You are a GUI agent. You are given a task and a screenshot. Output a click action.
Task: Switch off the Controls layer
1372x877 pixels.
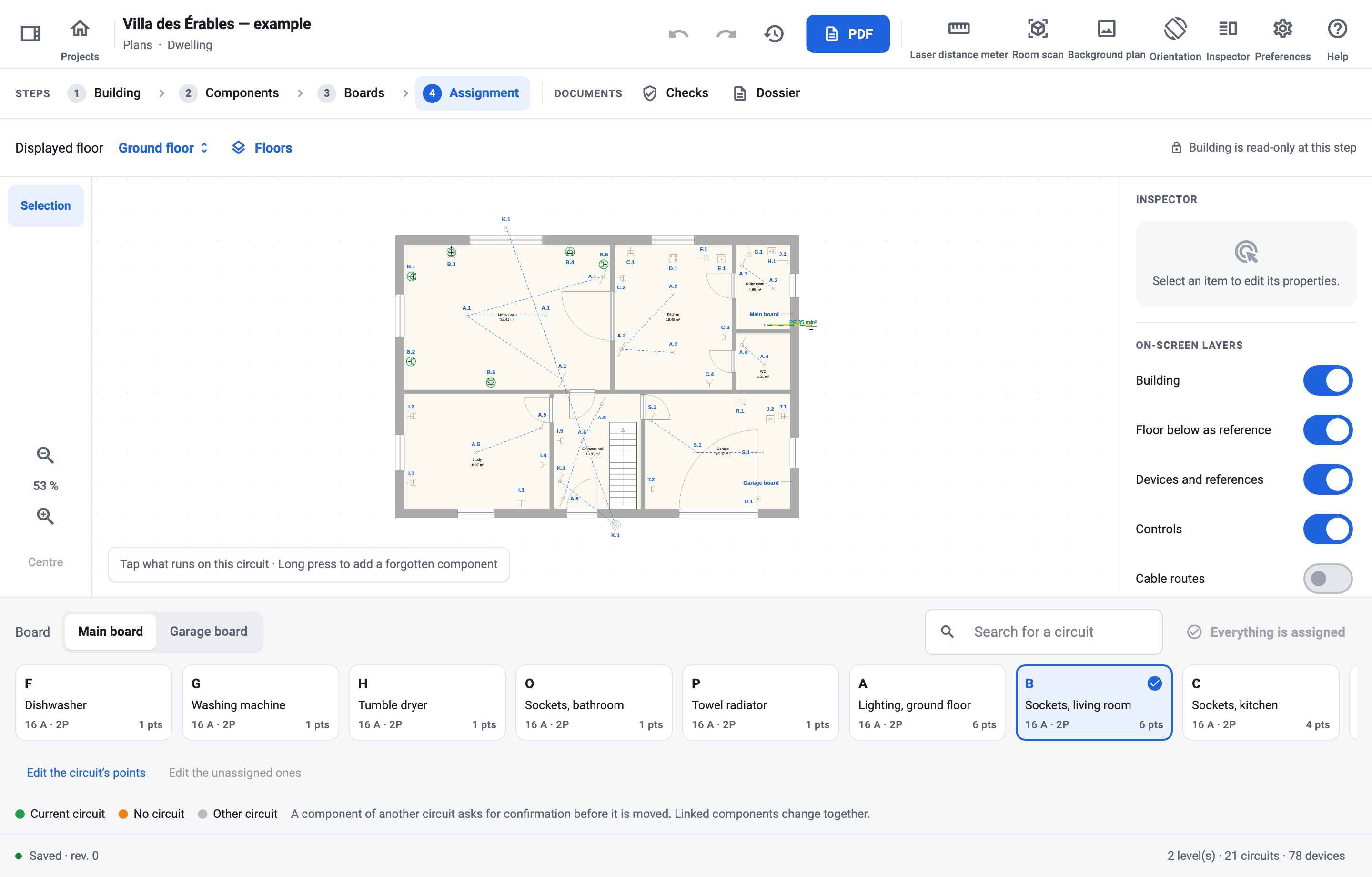click(1327, 529)
